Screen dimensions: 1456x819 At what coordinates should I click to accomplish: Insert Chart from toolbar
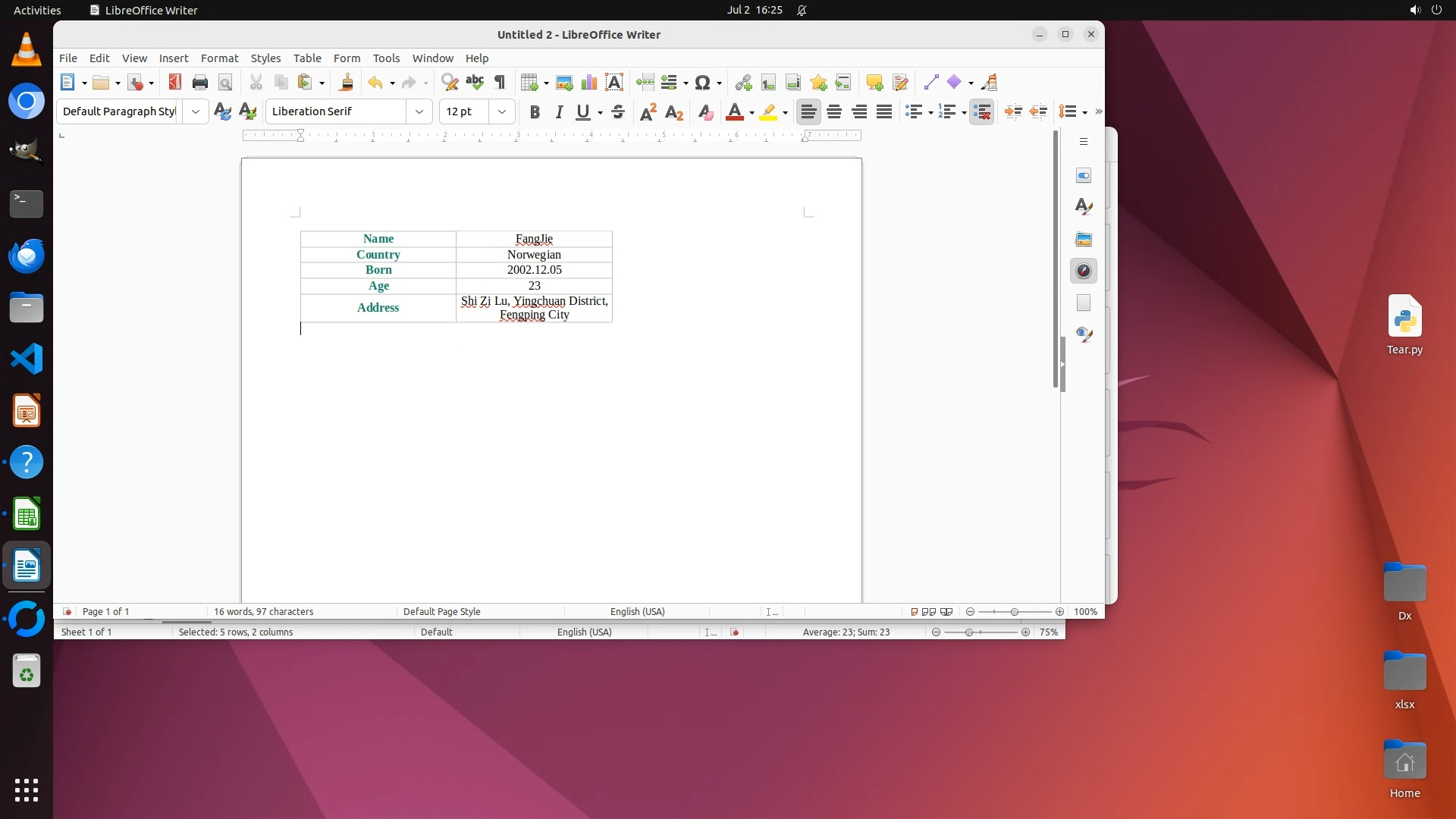[x=589, y=82]
